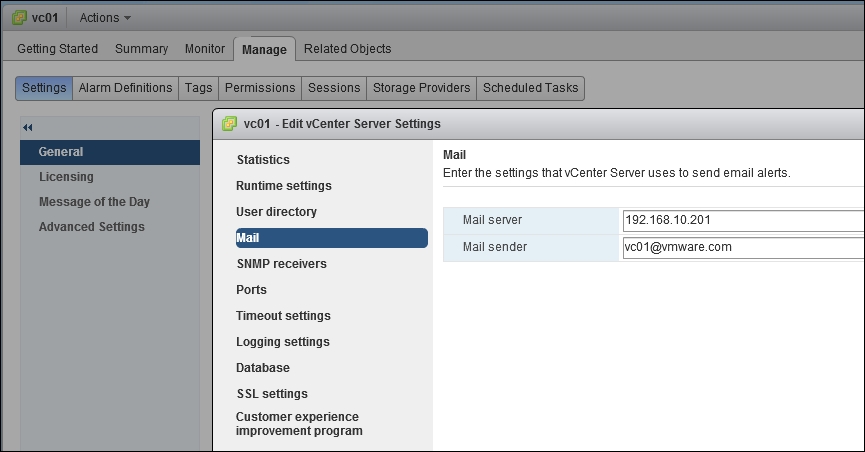Click the vc01 object name in header
The height and width of the screenshot is (452, 865).
45,18
